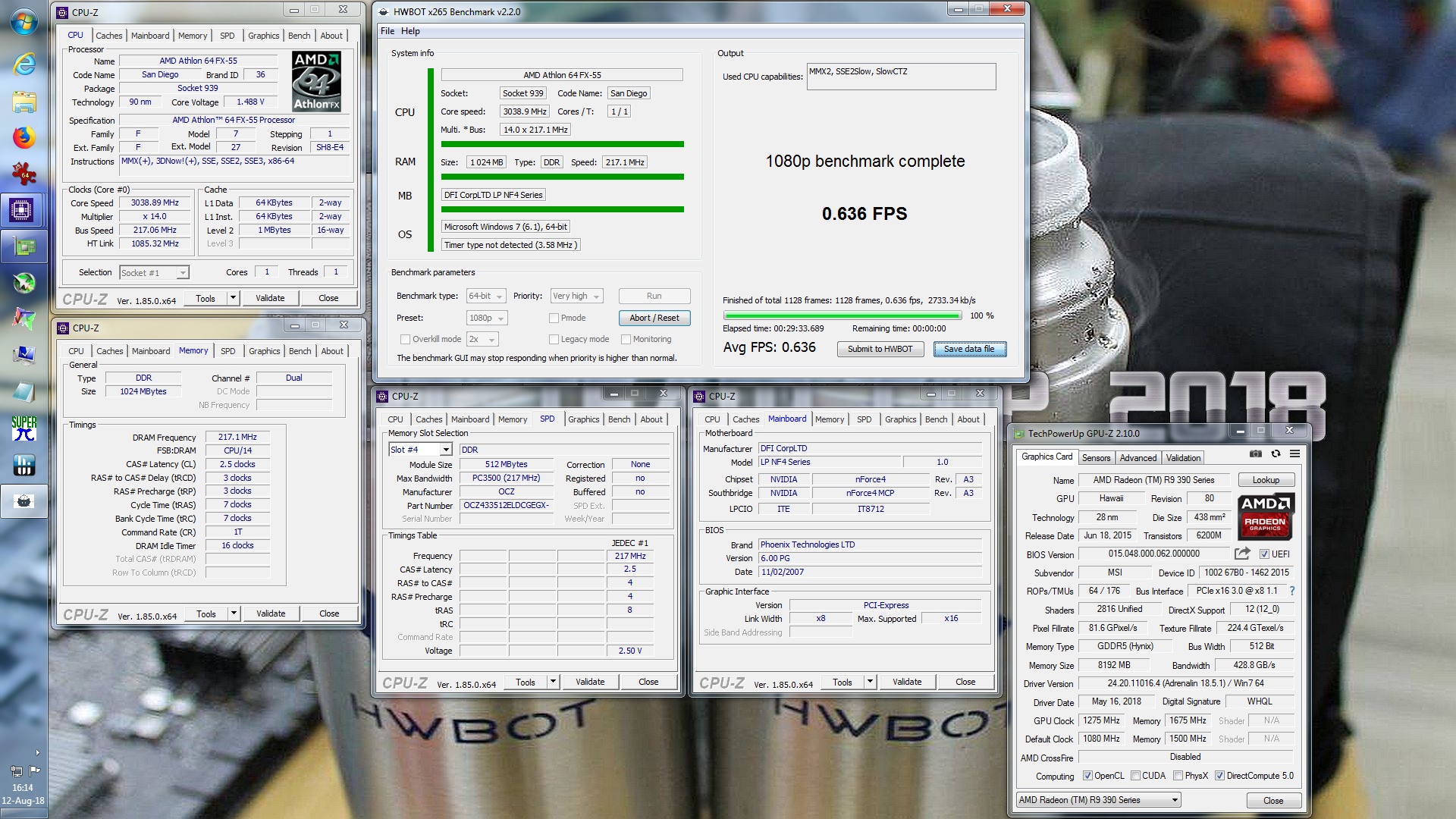Toggle the UEFI checkbox in GPU-Z
This screenshot has width=1456, height=819.
[x=1264, y=554]
